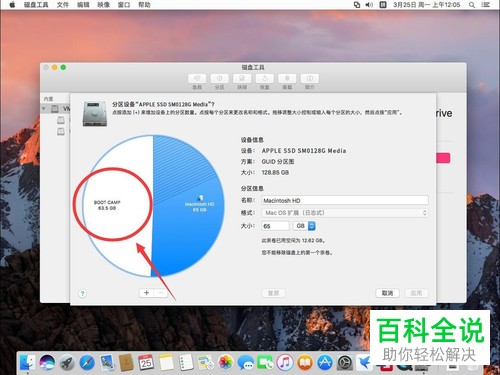The width and height of the screenshot is (500, 375).
Task: Click the Erase (抹掉) toolbar icon
Action: [x=242, y=79]
